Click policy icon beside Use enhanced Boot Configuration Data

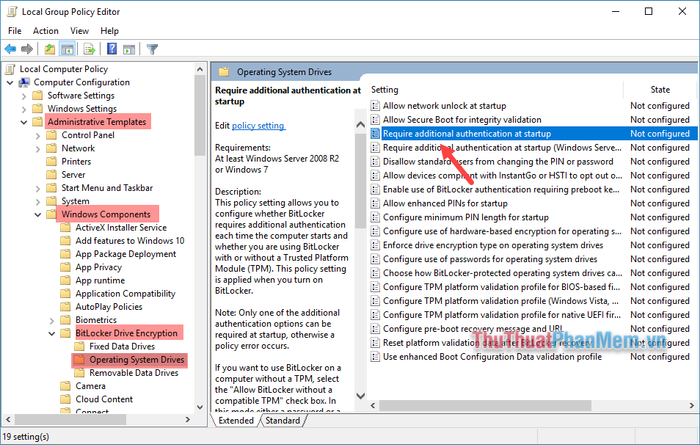click(x=375, y=357)
